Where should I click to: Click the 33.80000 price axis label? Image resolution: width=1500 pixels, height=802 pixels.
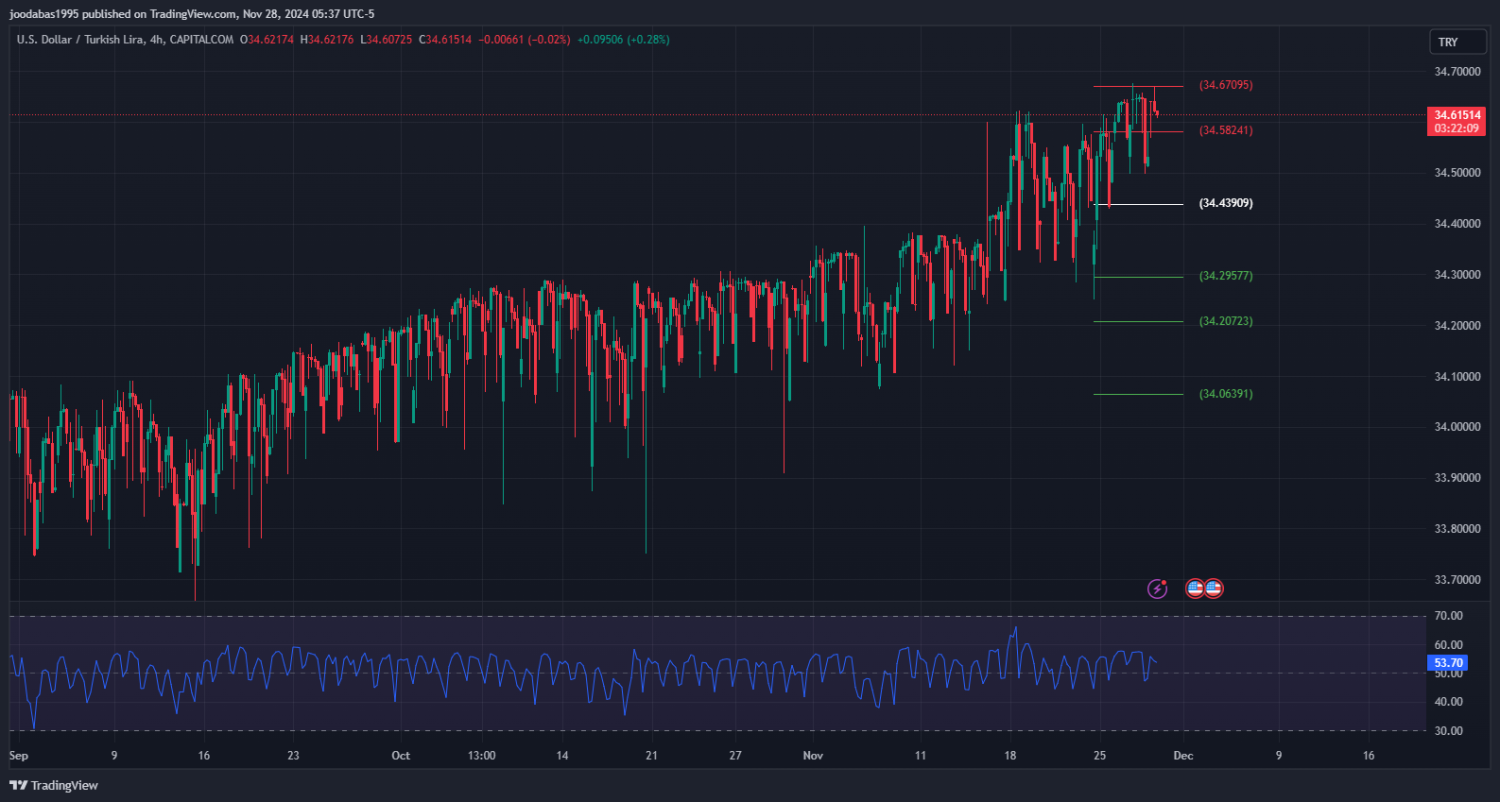[x=1457, y=529]
